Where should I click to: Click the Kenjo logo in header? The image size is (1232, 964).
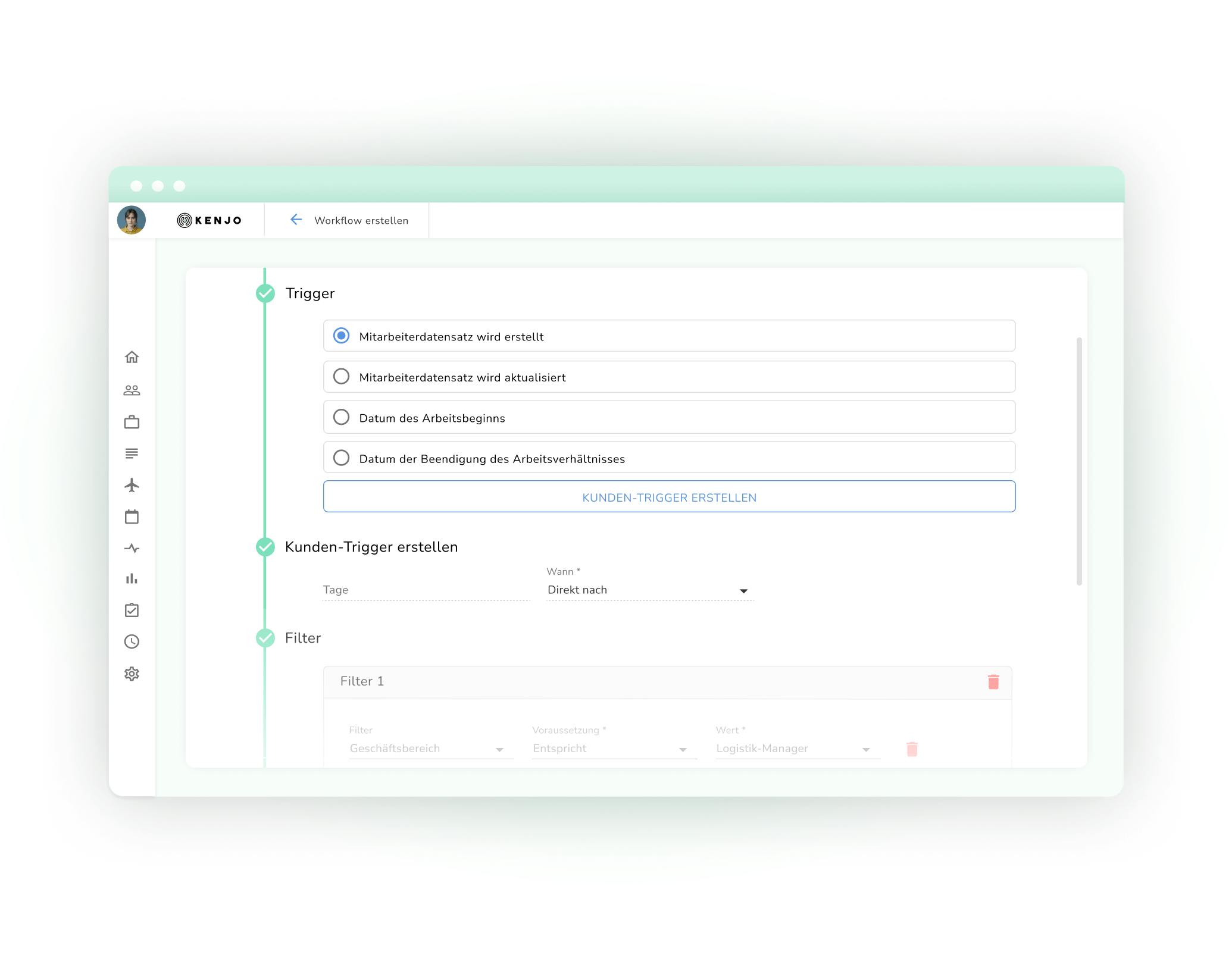(209, 220)
